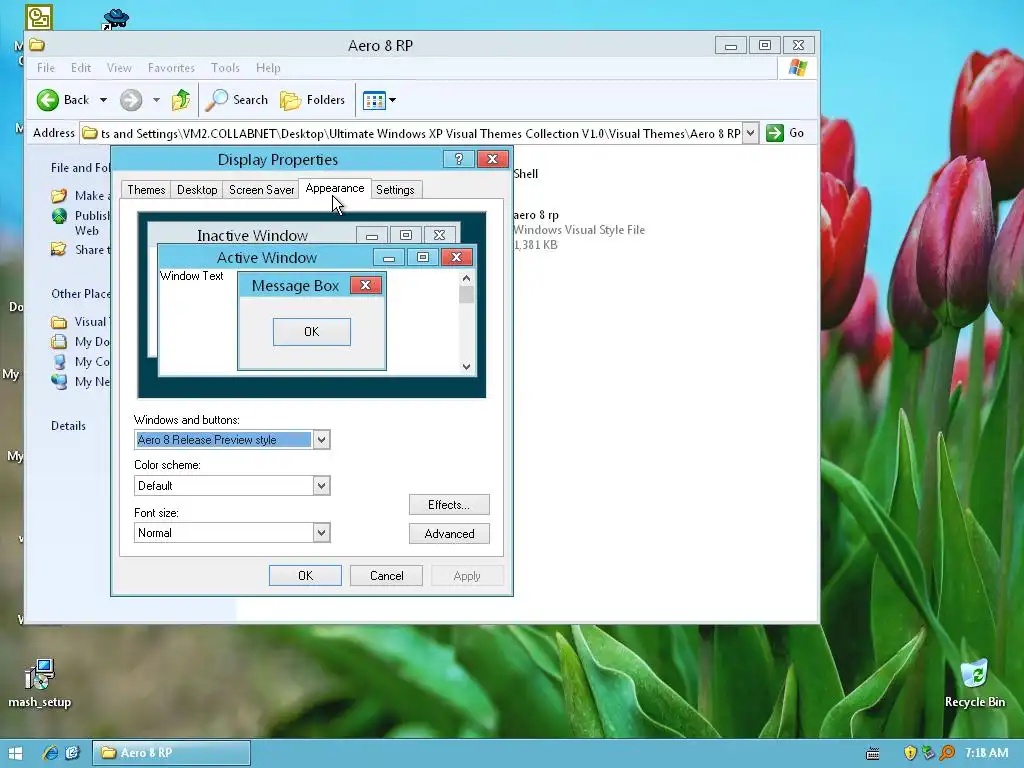
Task: Expand the Views dropdown arrow
Action: click(x=392, y=101)
